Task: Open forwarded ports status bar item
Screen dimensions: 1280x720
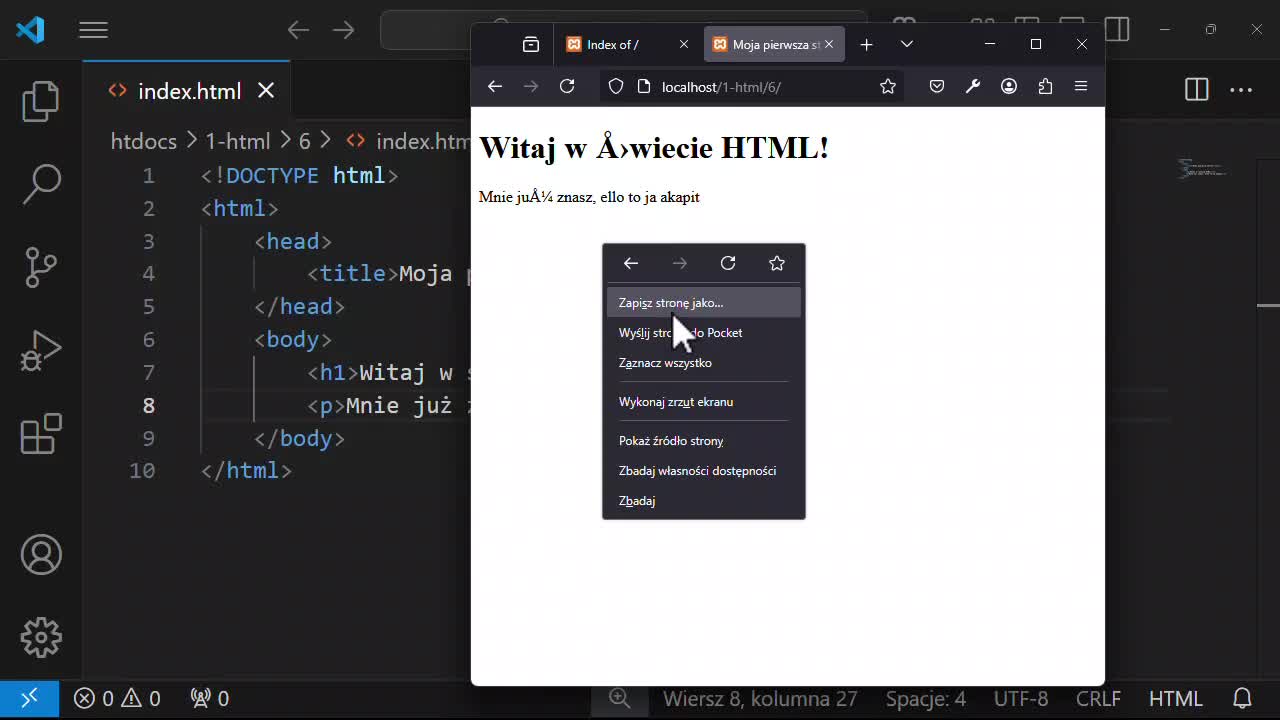Action: click(210, 698)
